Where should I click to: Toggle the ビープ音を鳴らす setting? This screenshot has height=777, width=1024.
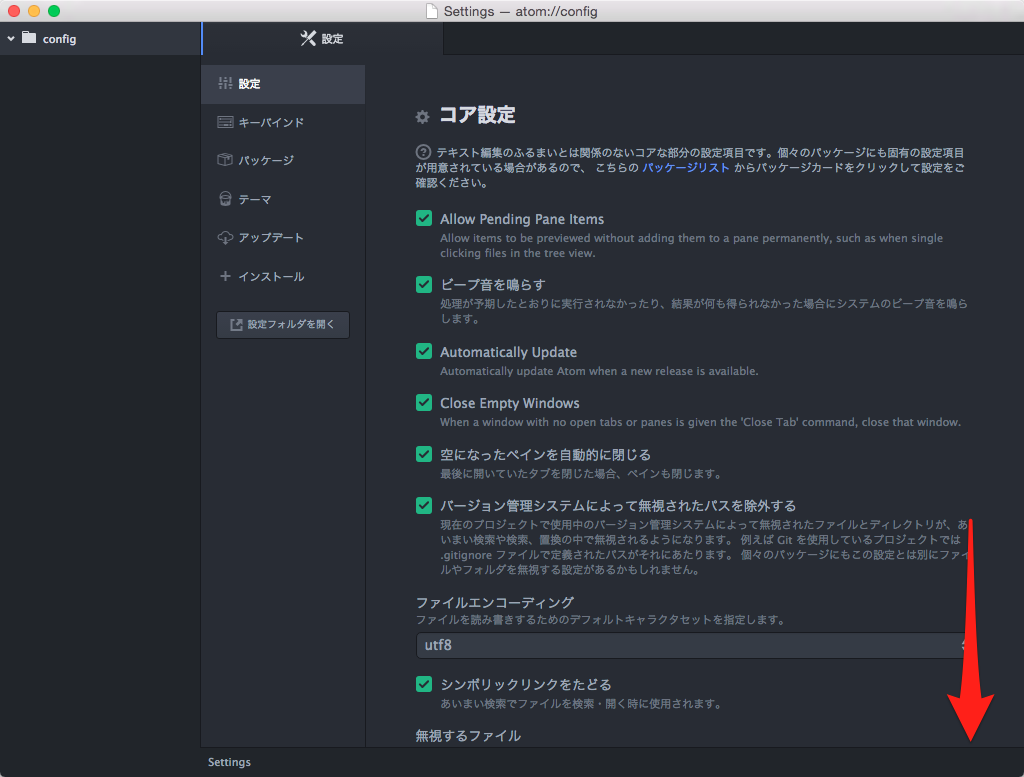pyautogui.click(x=423, y=285)
